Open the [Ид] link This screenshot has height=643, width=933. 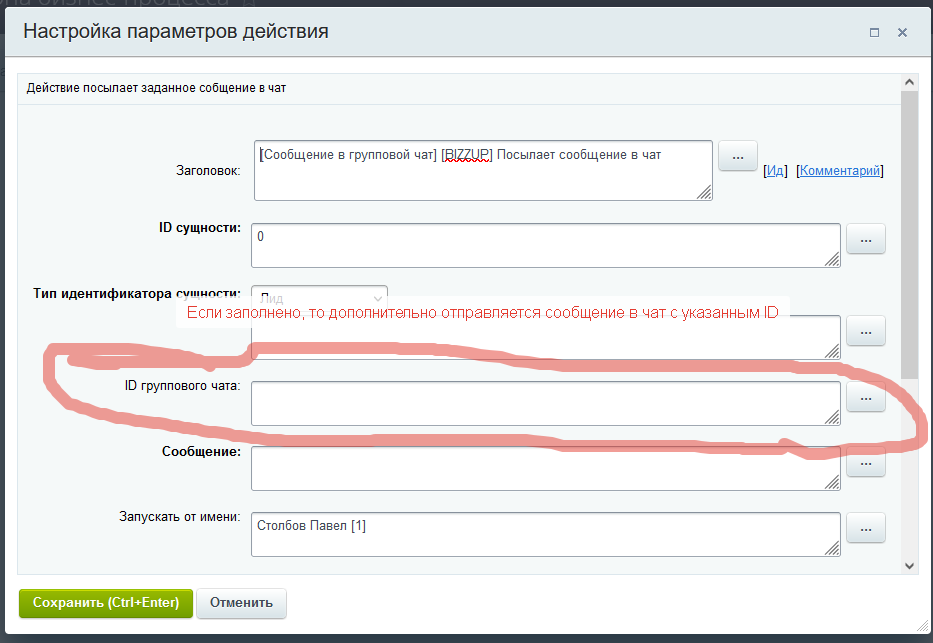[774, 171]
